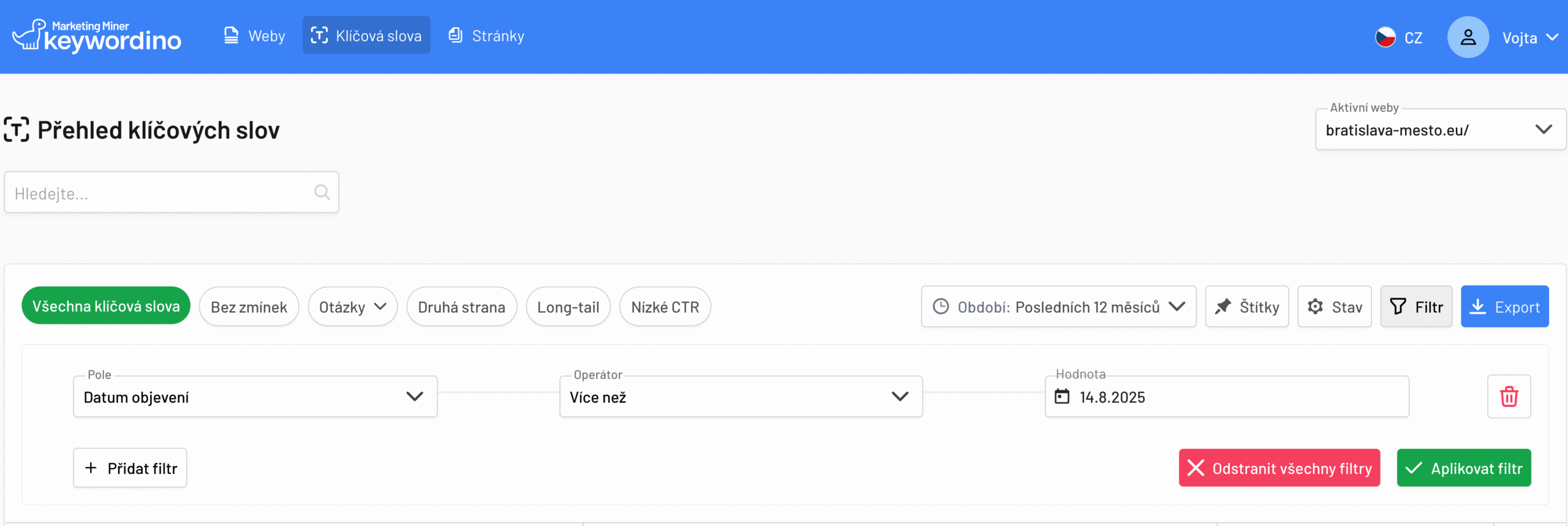Expand the Období time period selector

tap(1058, 307)
